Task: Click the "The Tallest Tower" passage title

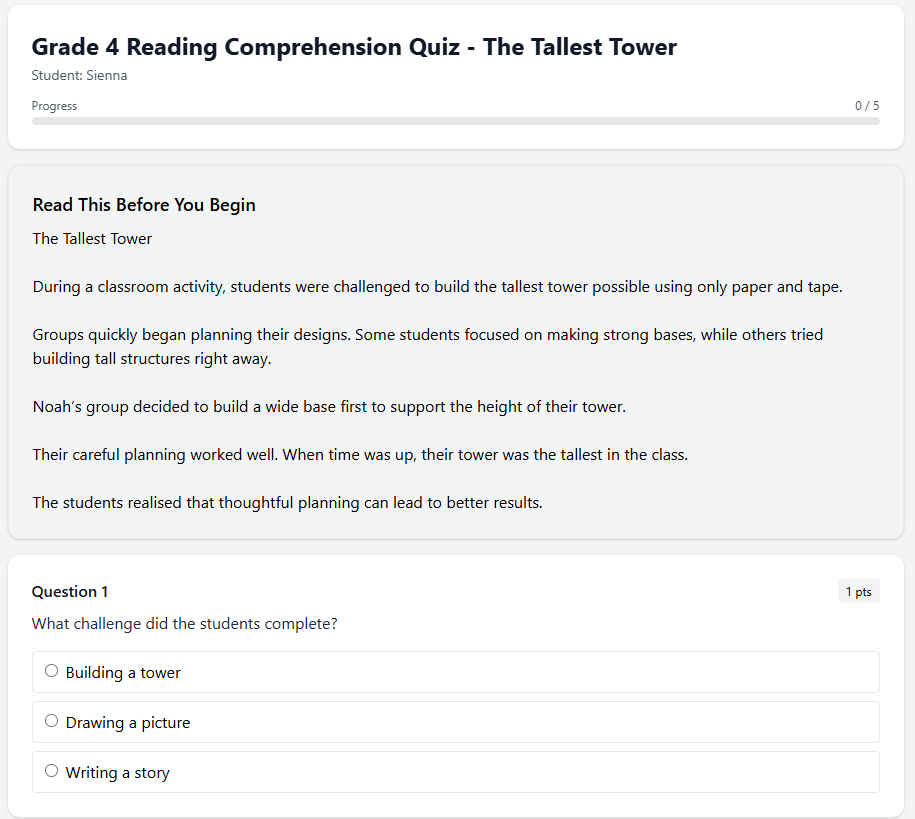Action: pos(92,238)
